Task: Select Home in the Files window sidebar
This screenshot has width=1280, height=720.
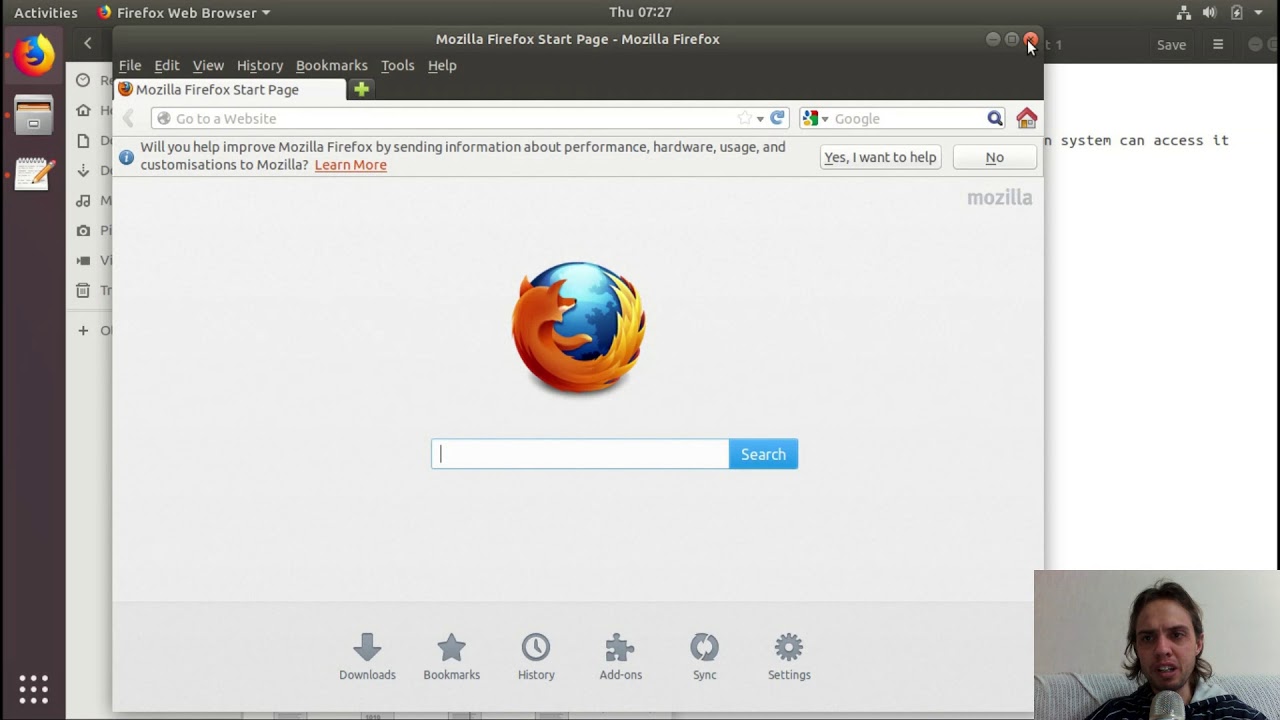Action: click(x=83, y=110)
